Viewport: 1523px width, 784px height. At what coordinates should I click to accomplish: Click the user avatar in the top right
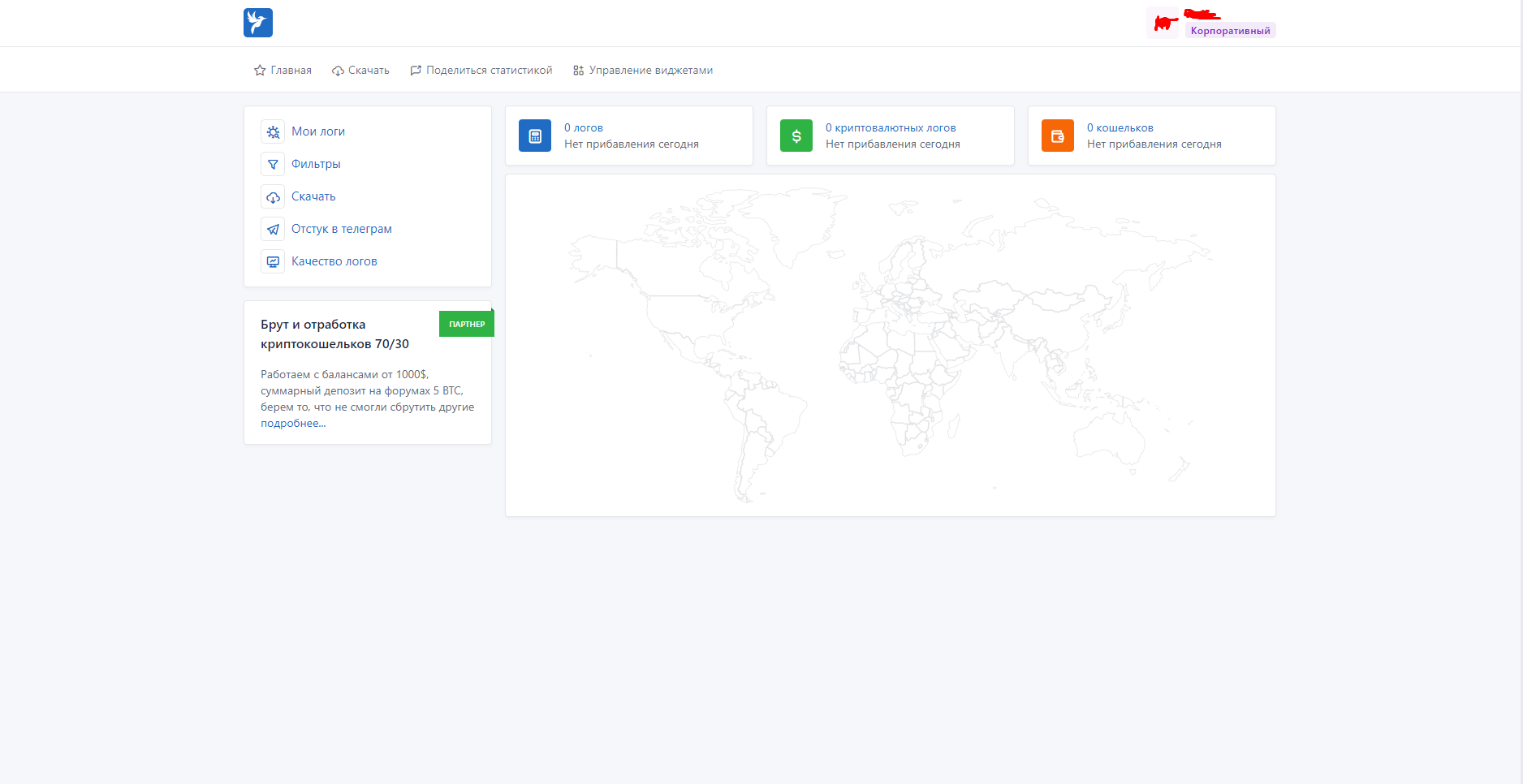click(1163, 23)
